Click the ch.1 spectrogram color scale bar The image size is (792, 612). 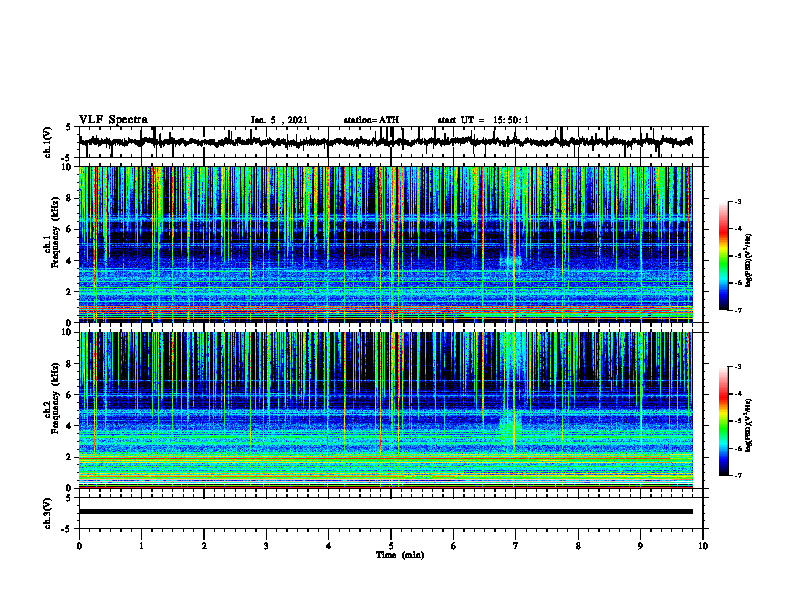(x=723, y=256)
